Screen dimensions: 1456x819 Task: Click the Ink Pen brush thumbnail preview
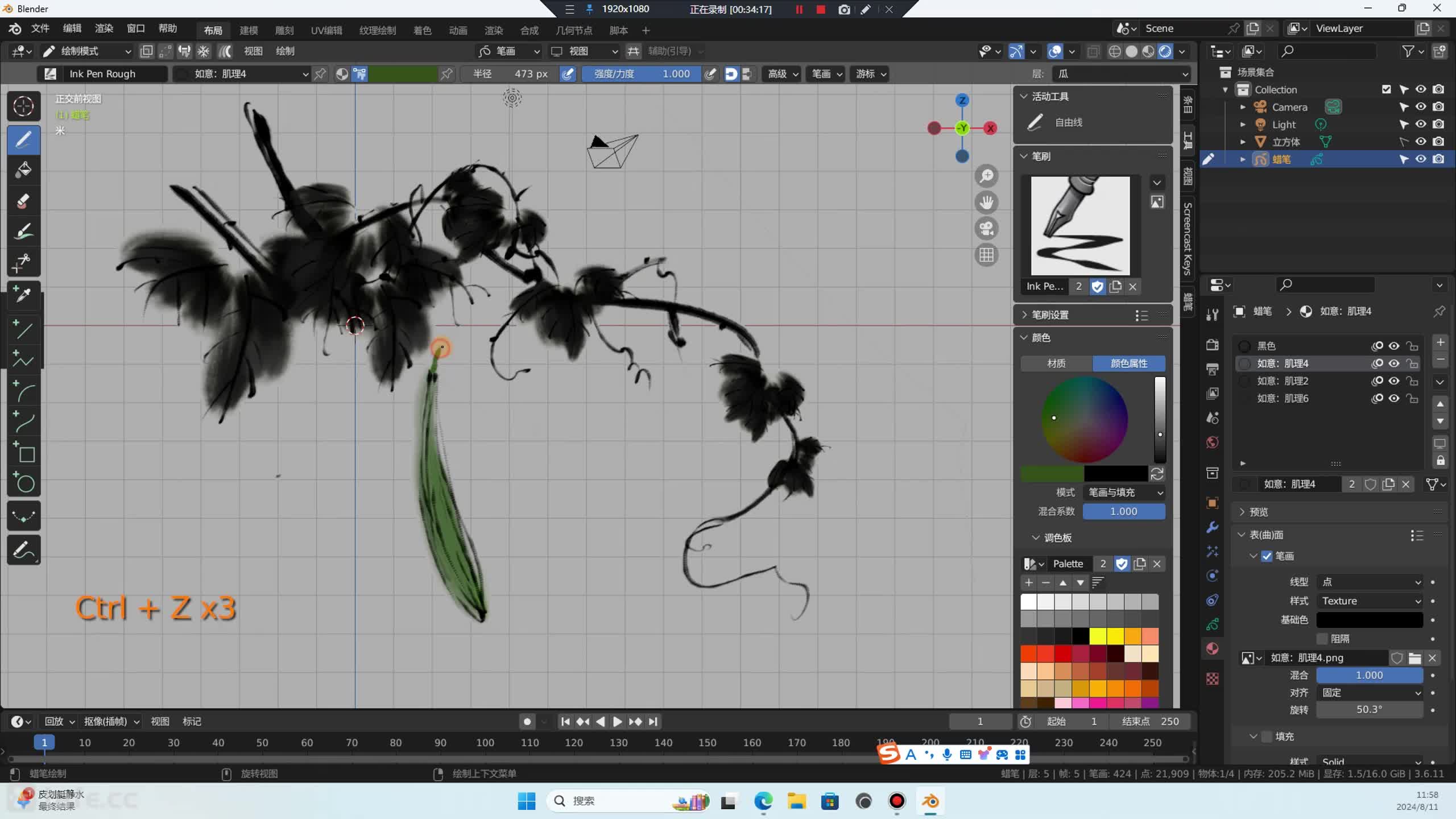(1080, 226)
